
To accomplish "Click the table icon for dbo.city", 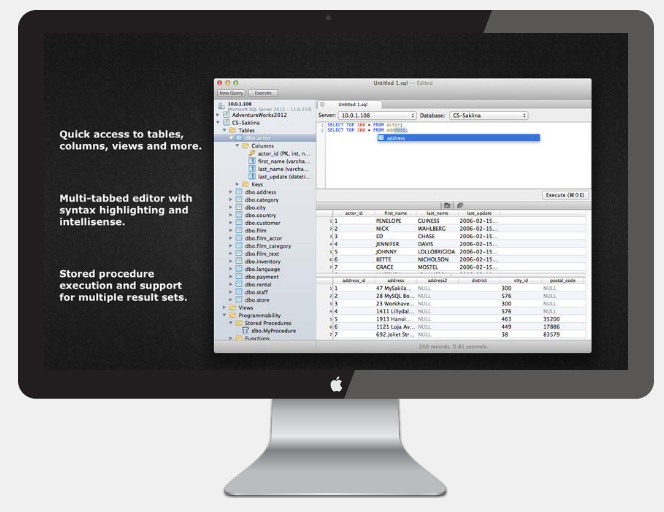I will point(239,207).
